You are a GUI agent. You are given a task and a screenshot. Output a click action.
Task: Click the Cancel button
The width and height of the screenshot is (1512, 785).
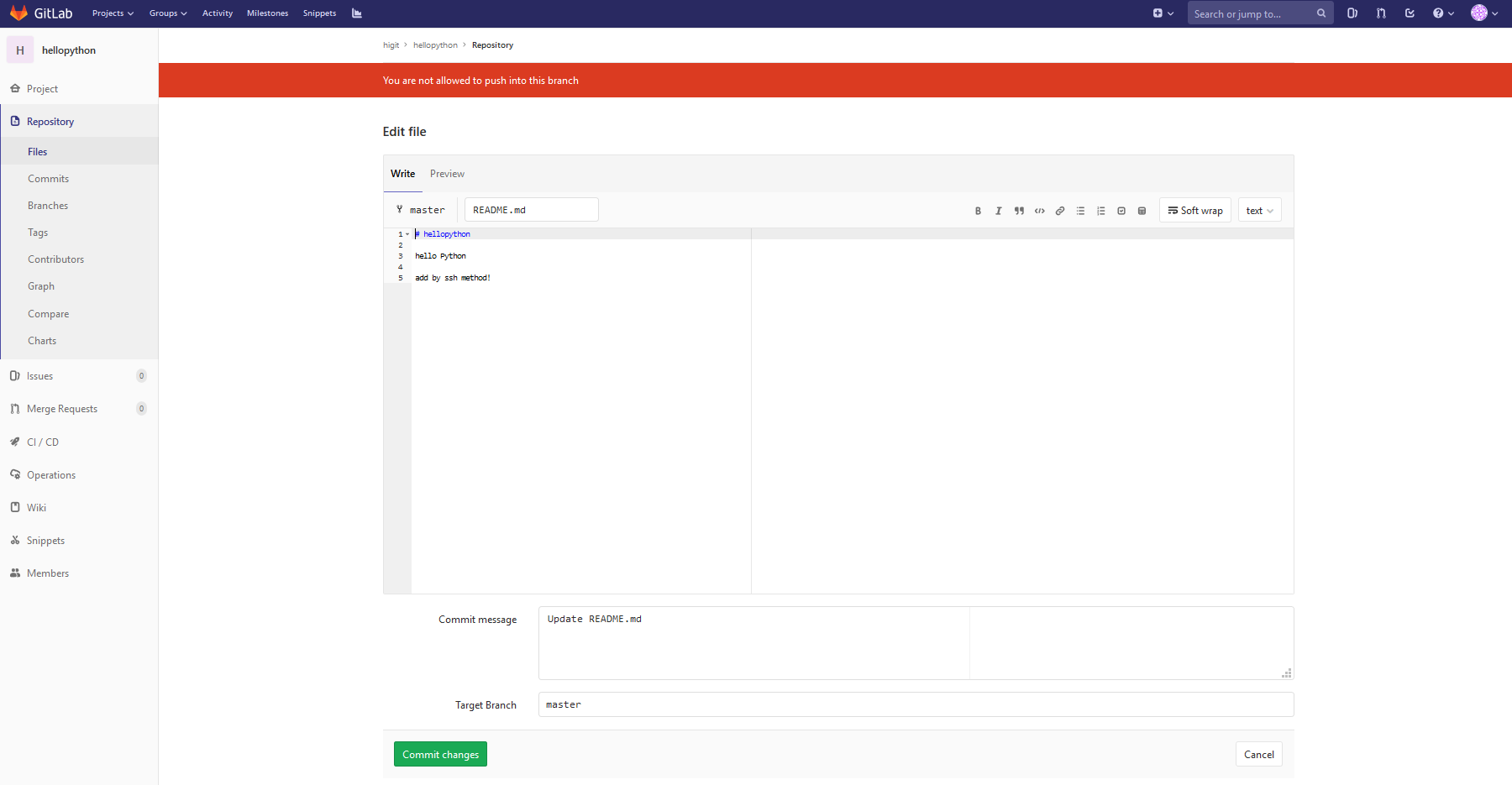tap(1258, 754)
